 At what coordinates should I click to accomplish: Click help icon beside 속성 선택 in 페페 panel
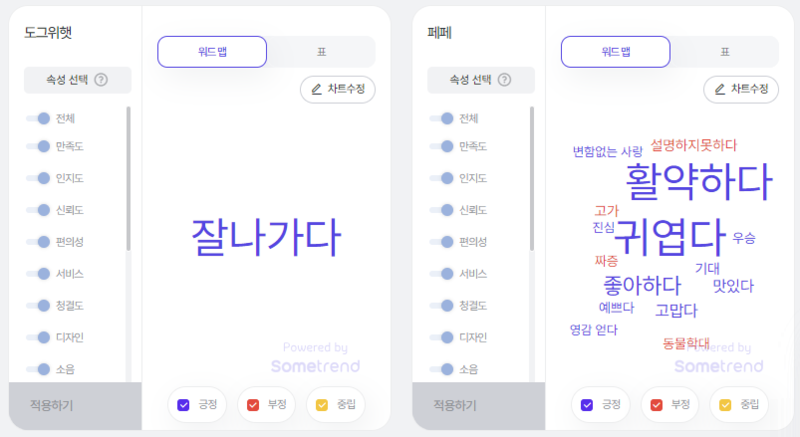coord(504,80)
